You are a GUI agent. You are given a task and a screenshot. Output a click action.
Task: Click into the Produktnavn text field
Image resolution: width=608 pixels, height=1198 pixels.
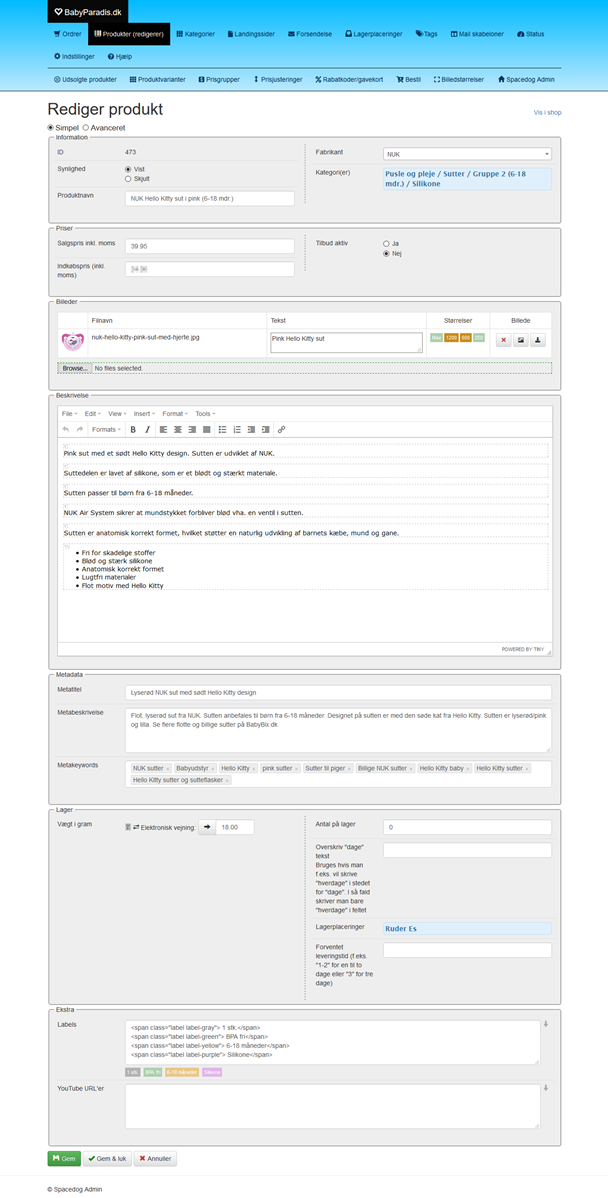pyautogui.click(x=210, y=199)
